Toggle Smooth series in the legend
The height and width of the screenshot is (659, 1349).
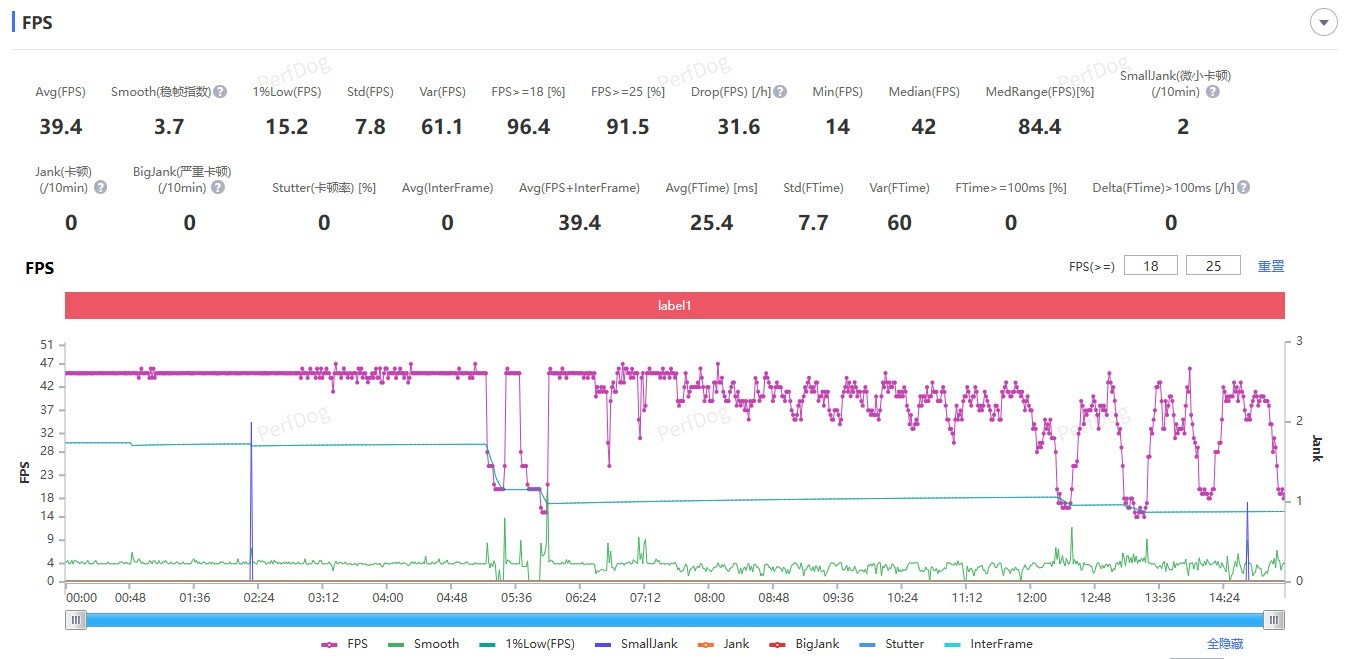tap(424, 644)
